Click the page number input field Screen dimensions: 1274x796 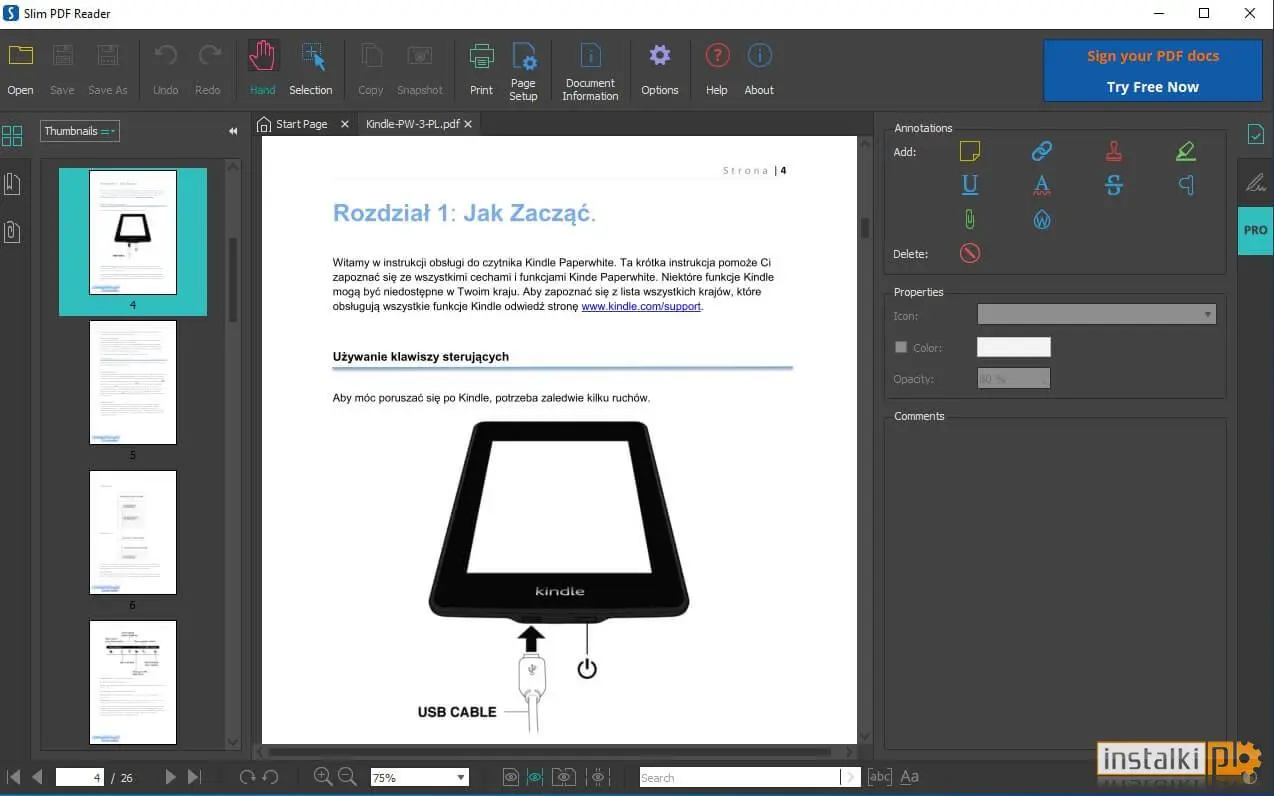(x=79, y=777)
